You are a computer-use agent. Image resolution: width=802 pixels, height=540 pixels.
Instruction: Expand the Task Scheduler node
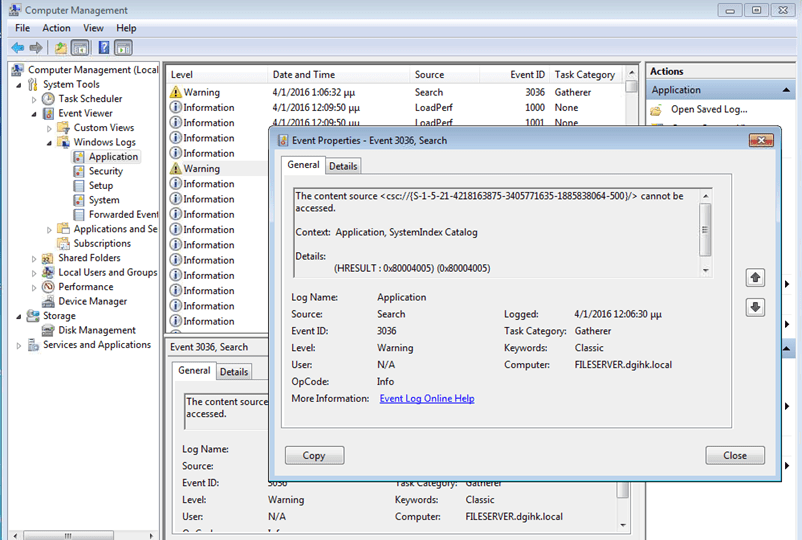34,99
